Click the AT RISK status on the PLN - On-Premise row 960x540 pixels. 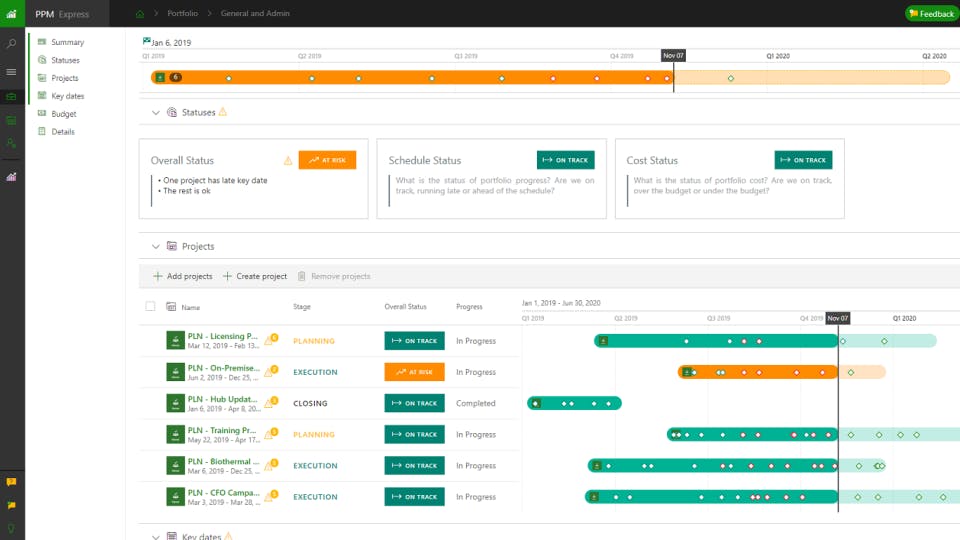point(414,372)
